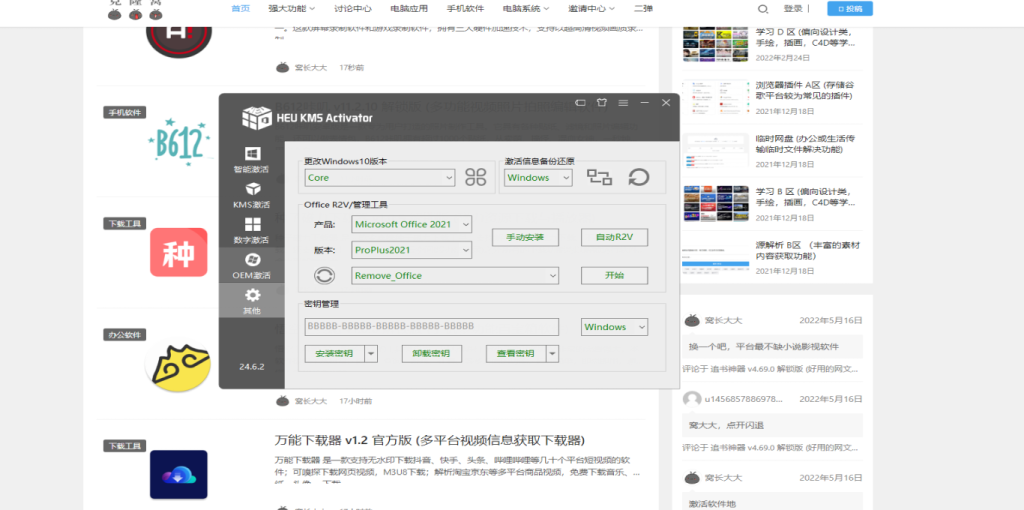Click the 开始 button
The image size is (1024, 510).
pyautogui.click(x=615, y=276)
